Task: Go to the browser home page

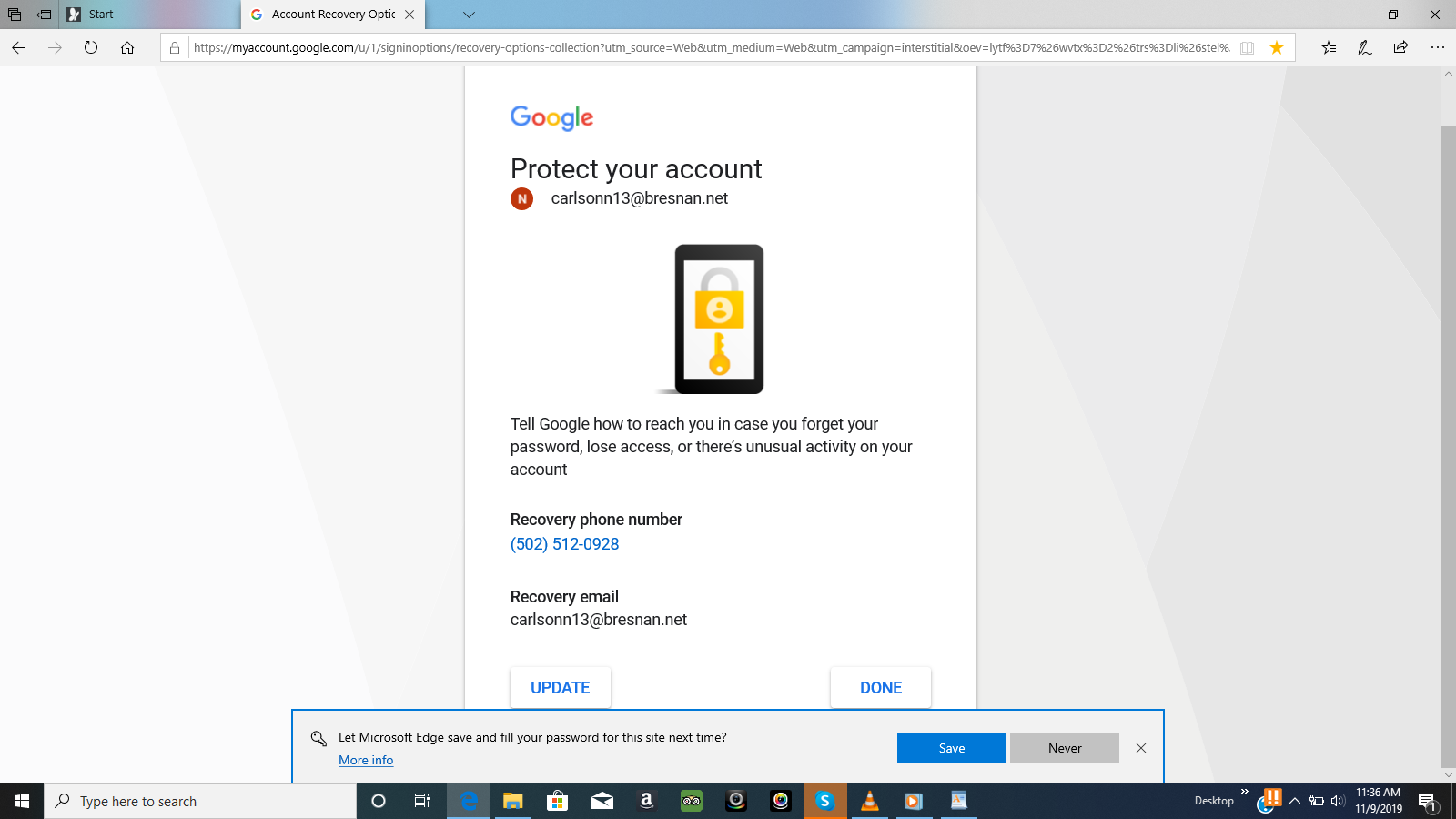Action: click(x=127, y=48)
